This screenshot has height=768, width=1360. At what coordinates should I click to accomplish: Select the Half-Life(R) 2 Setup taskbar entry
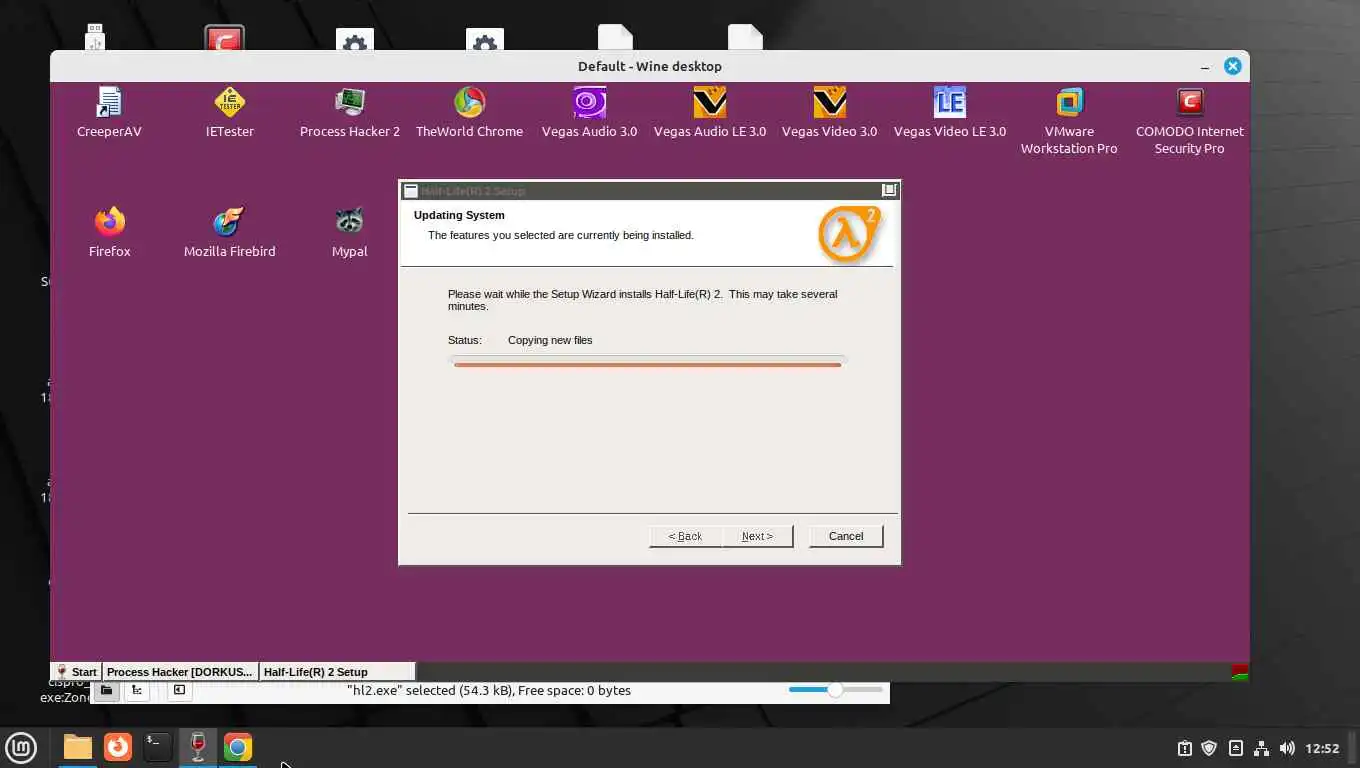point(337,672)
